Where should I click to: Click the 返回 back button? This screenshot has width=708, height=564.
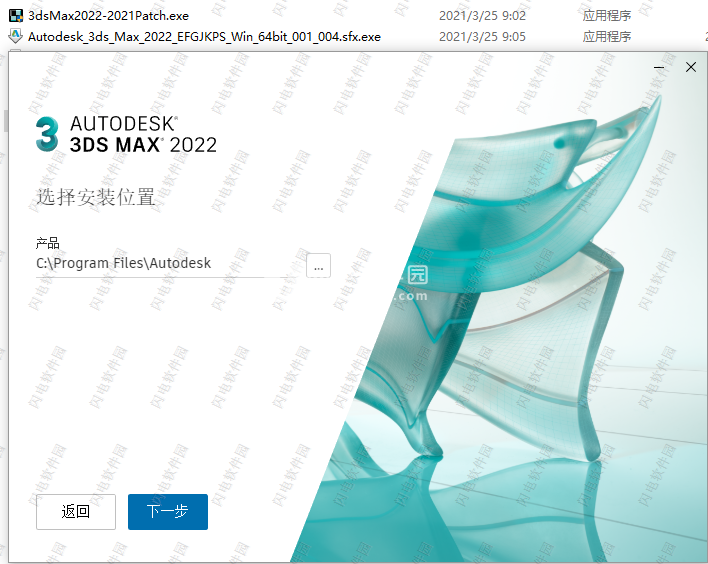coord(76,512)
